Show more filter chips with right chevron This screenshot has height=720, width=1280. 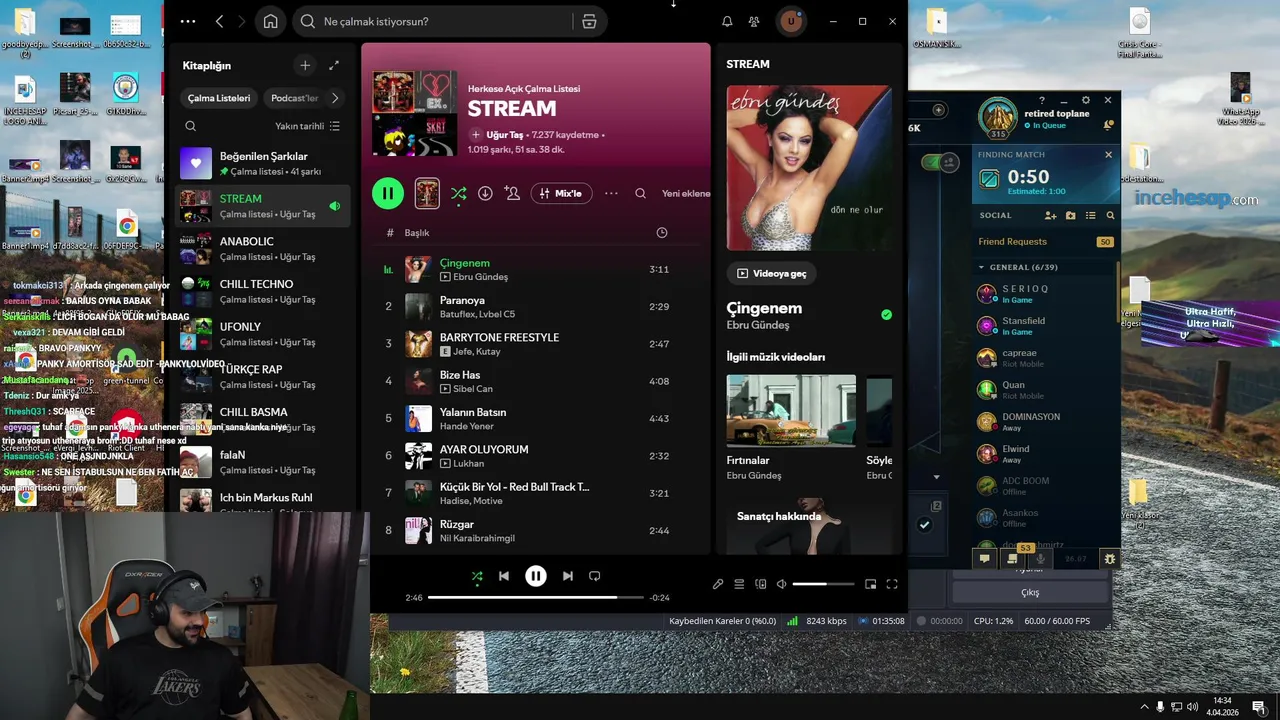tap(334, 98)
